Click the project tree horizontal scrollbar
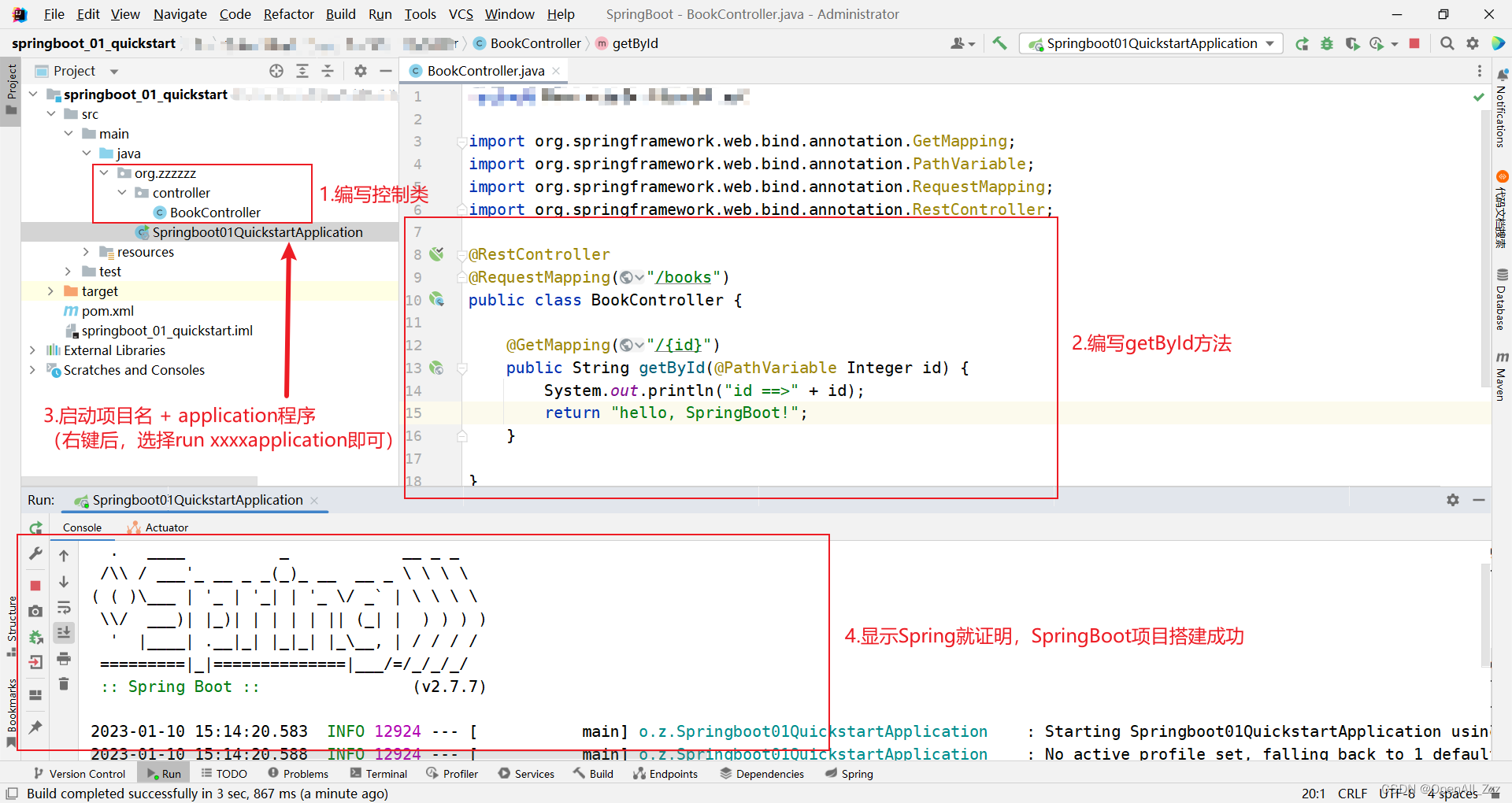 140,480
